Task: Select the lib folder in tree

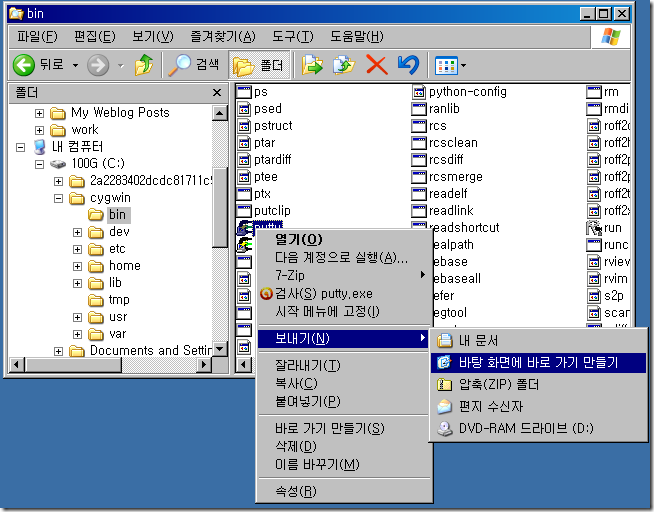Action: [x=115, y=283]
